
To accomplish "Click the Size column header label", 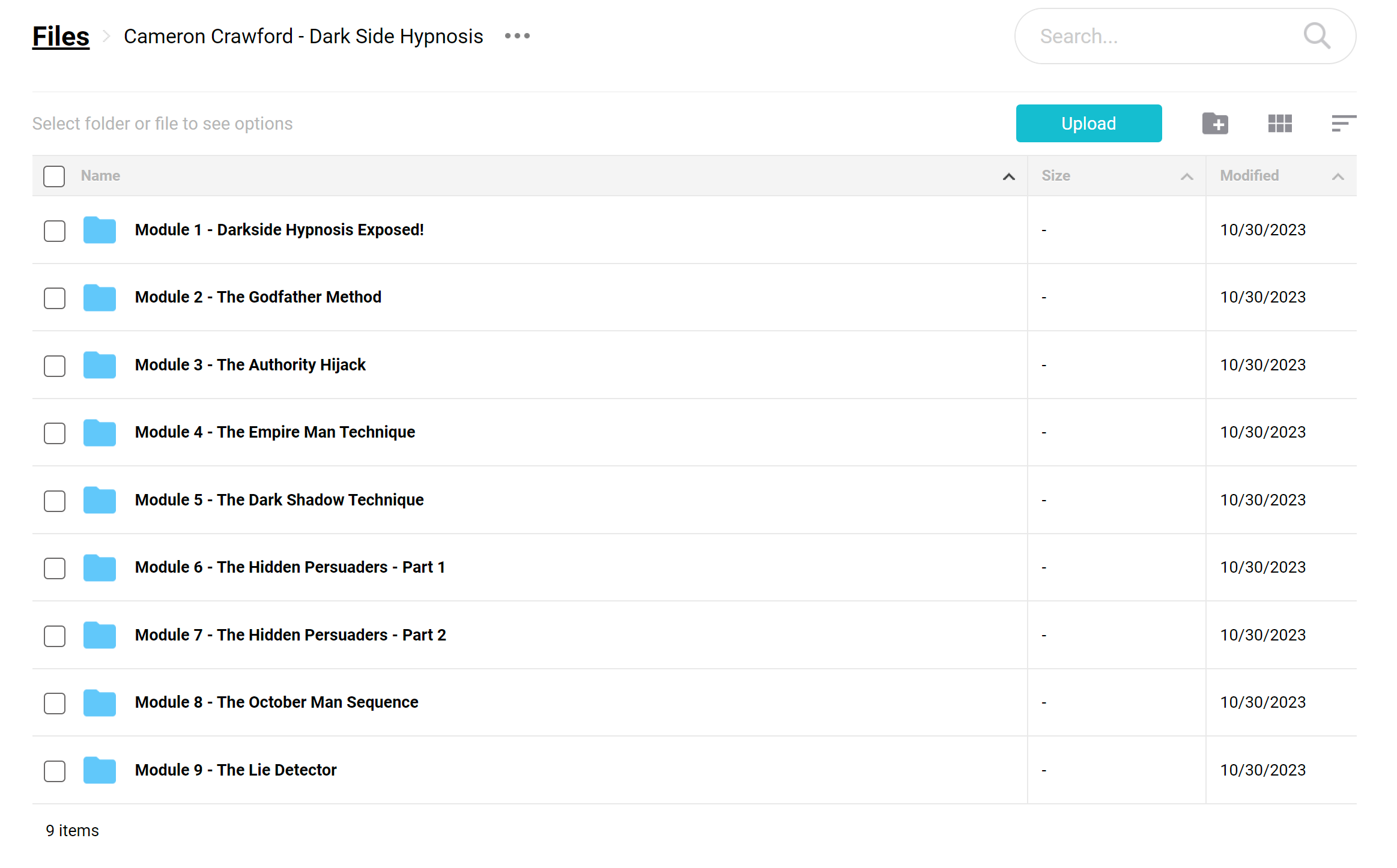I will pyautogui.click(x=1056, y=175).
